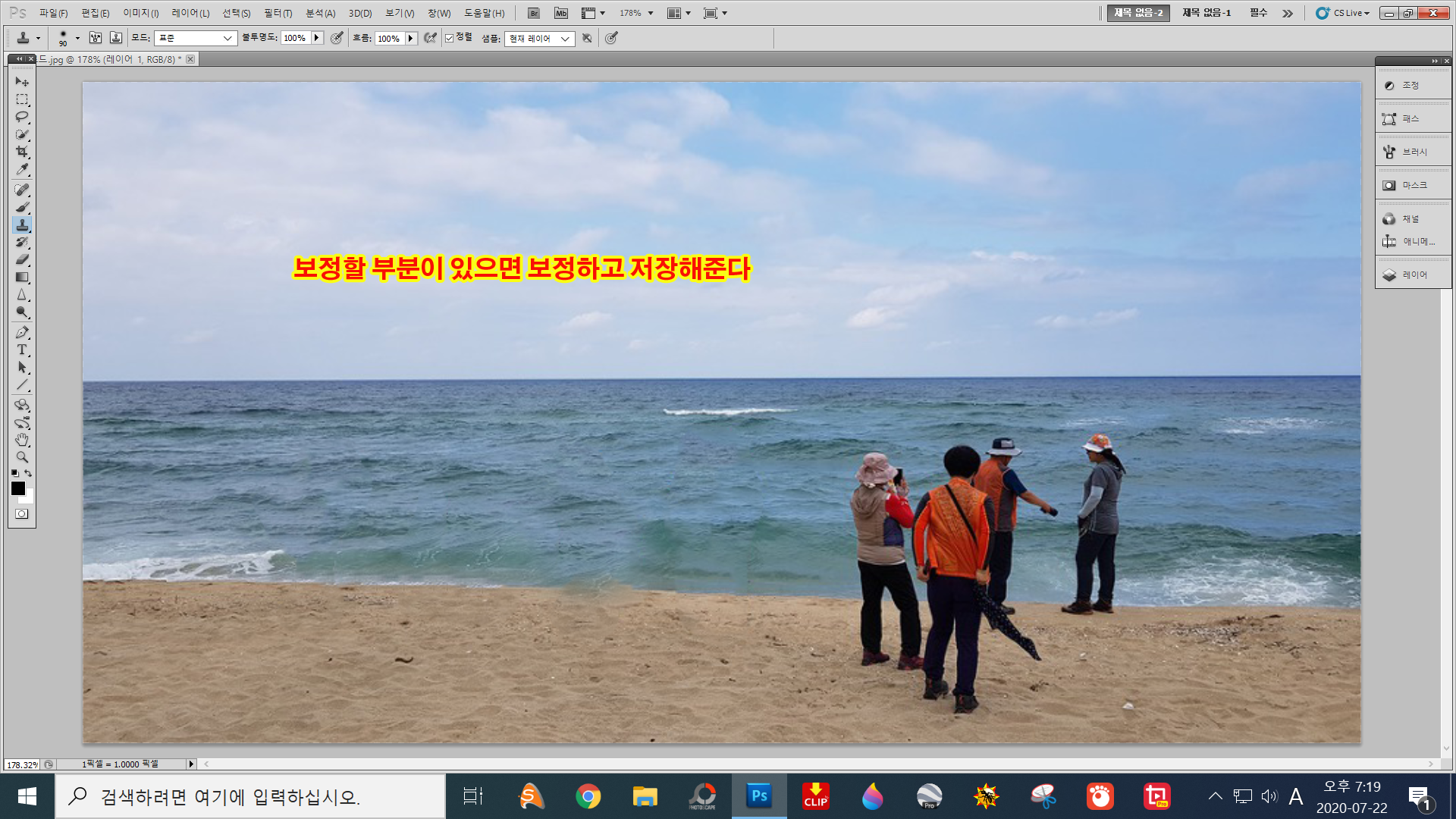Screen dimensions: 1456x819
Task: Toggle Quick Mask mode
Action: (x=22, y=514)
